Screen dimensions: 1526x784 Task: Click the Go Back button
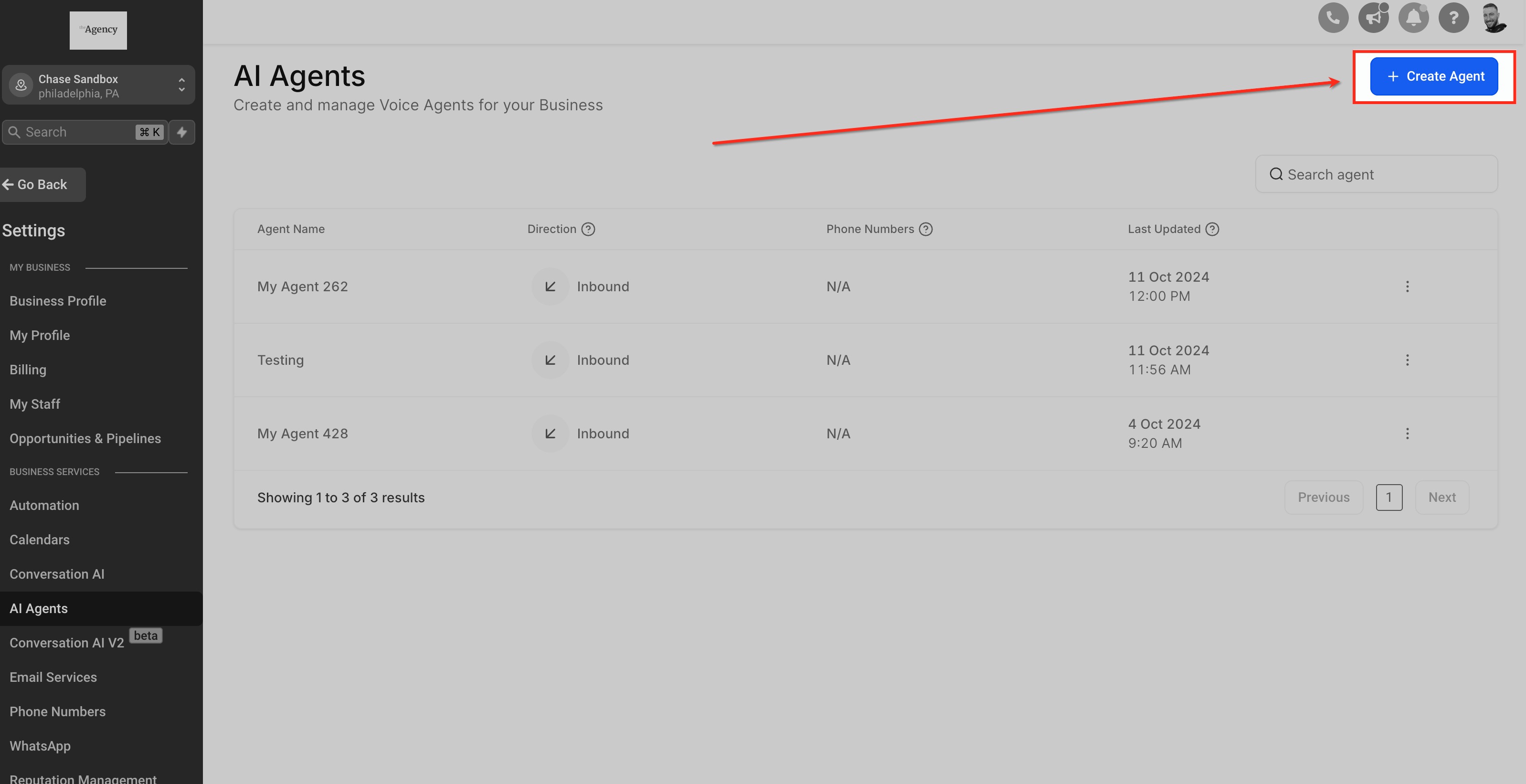tap(42, 185)
